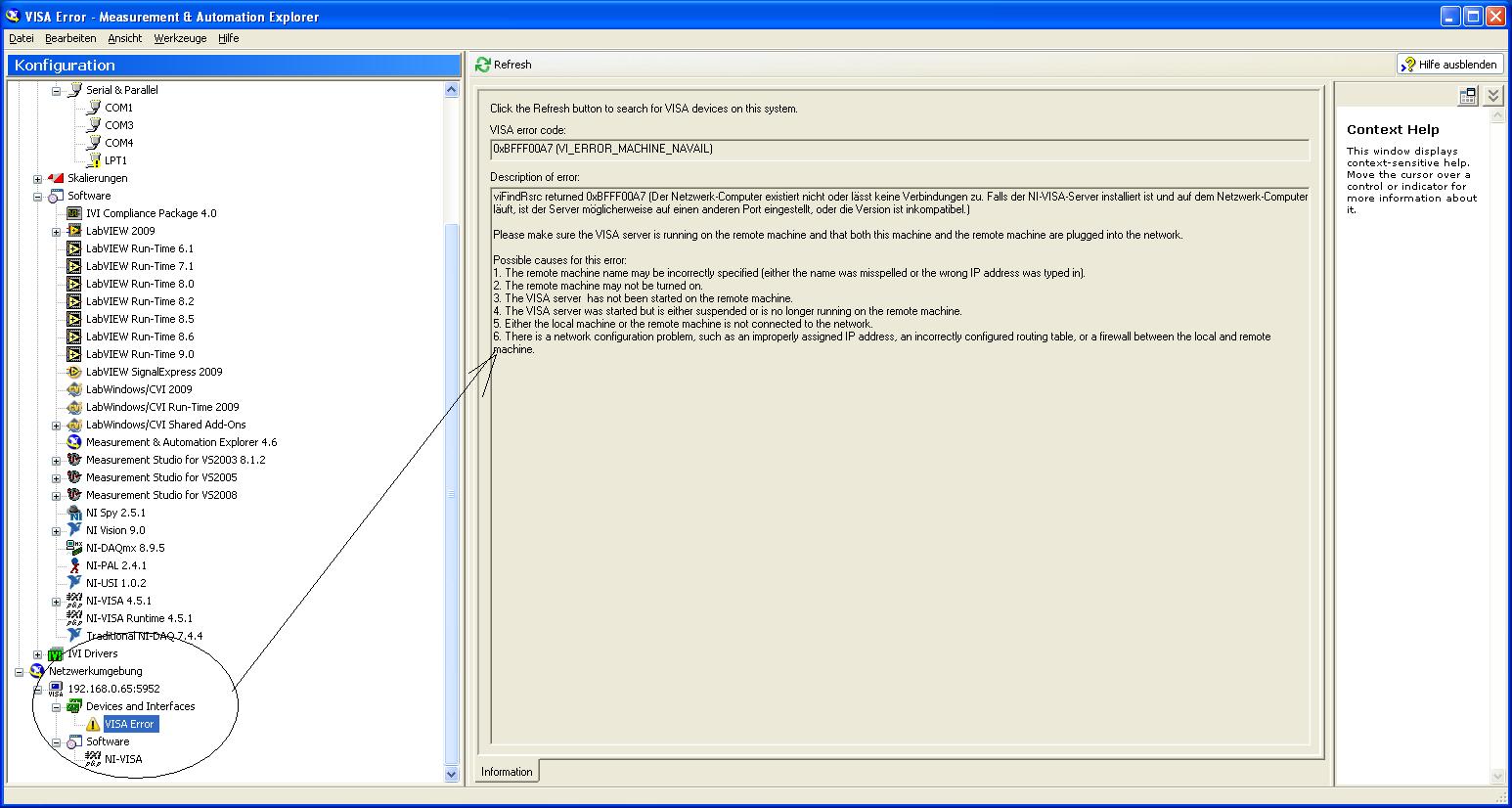Select the LabVIEW 2009 icon
1512x808 pixels.
coord(75,231)
